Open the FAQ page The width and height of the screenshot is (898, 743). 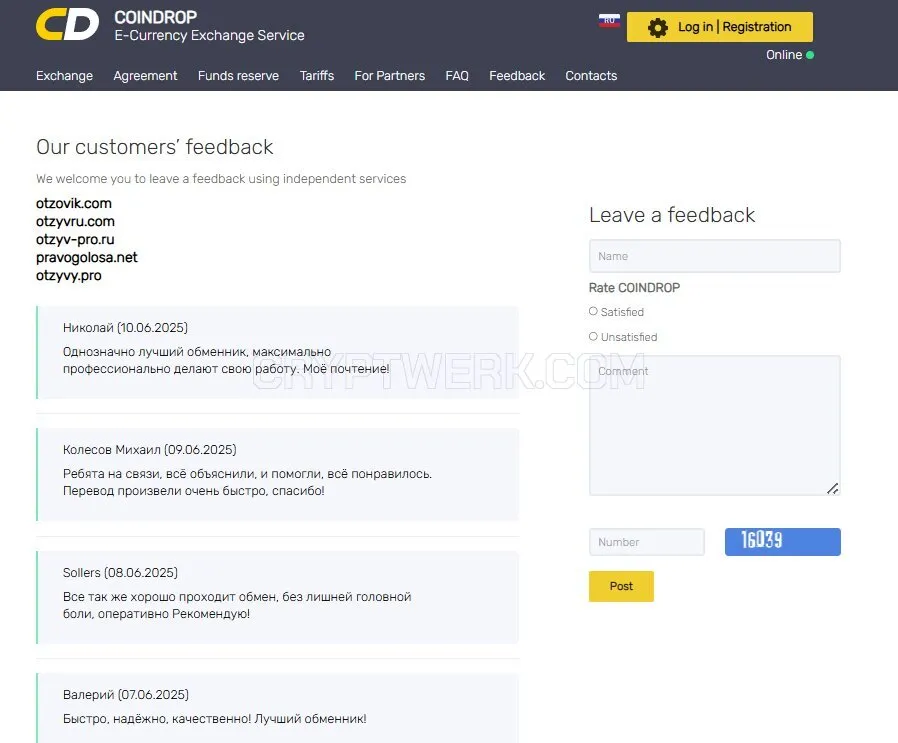pyautogui.click(x=457, y=76)
